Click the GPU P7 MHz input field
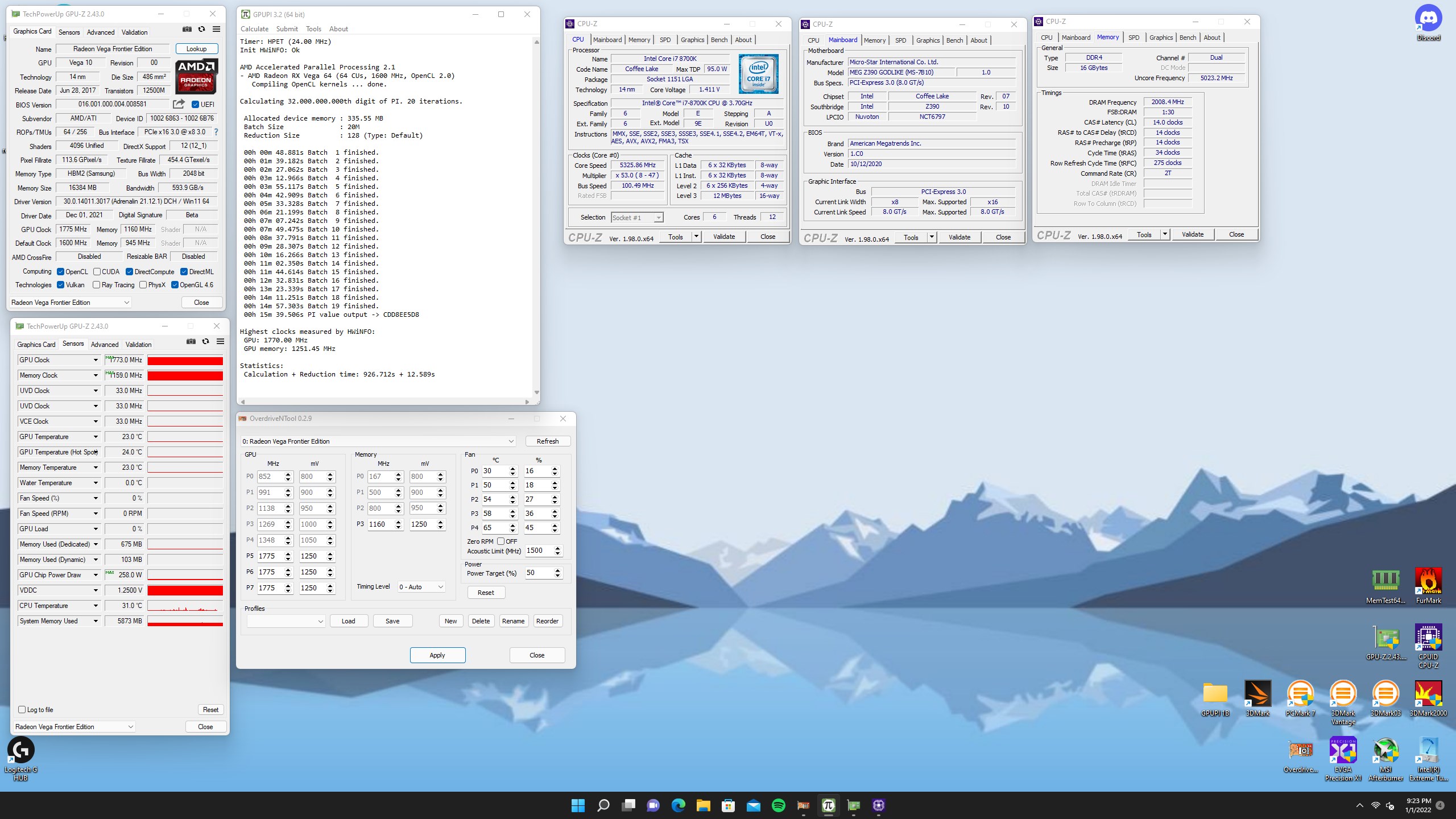Image resolution: width=1456 pixels, height=819 pixels. tap(270, 588)
